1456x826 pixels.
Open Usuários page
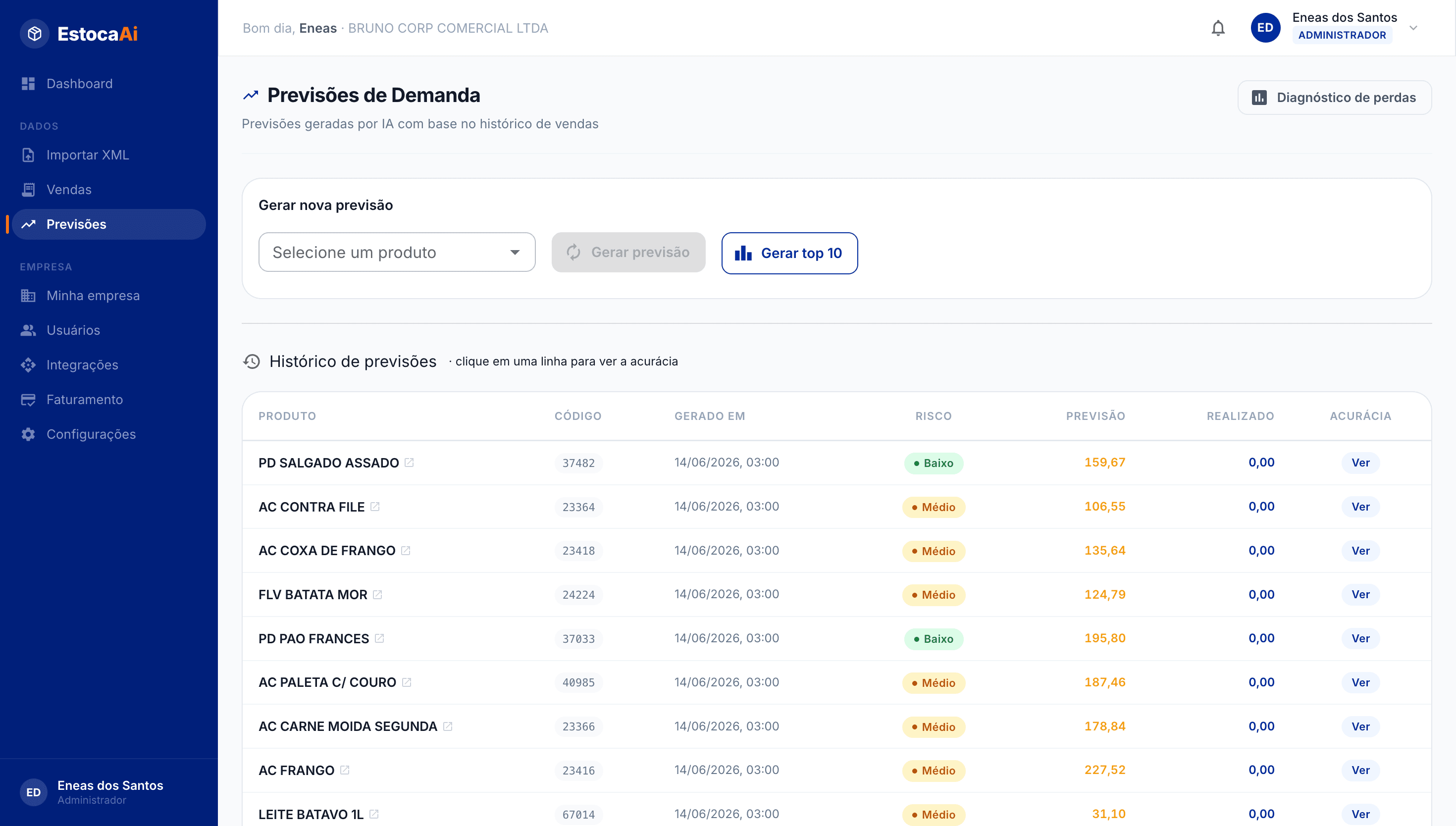tap(109, 330)
